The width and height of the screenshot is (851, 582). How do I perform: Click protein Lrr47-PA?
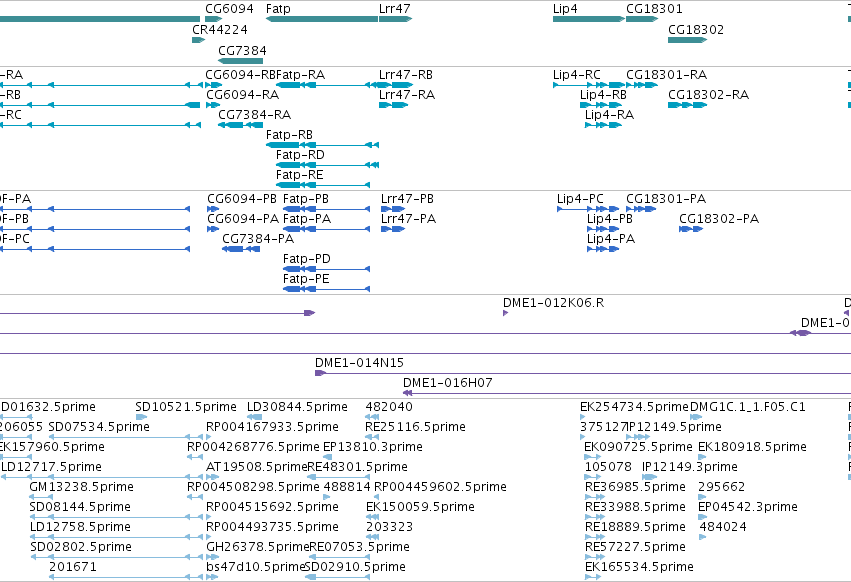393,229
